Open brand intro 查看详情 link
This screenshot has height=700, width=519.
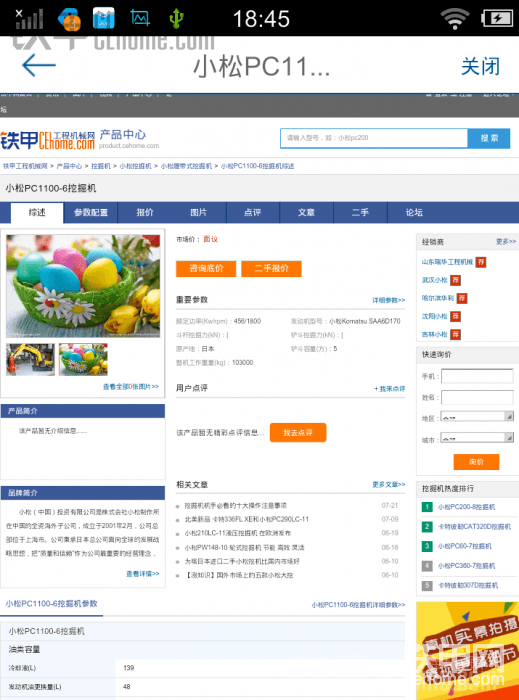point(143,574)
